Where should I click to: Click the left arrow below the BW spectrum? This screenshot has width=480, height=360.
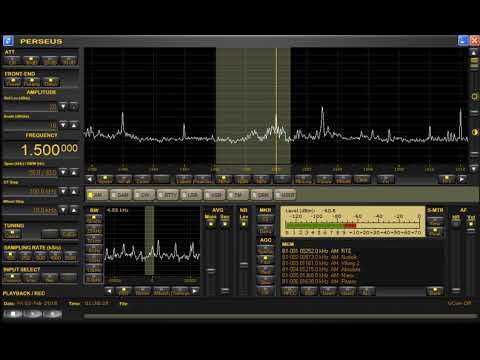pyautogui.click(x=109, y=291)
